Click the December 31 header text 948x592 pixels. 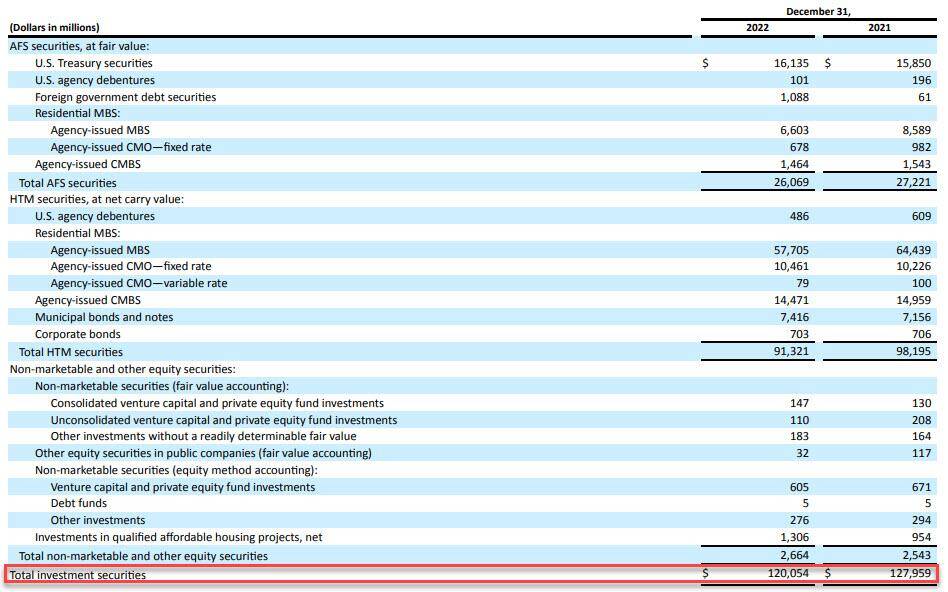[818, 11]
